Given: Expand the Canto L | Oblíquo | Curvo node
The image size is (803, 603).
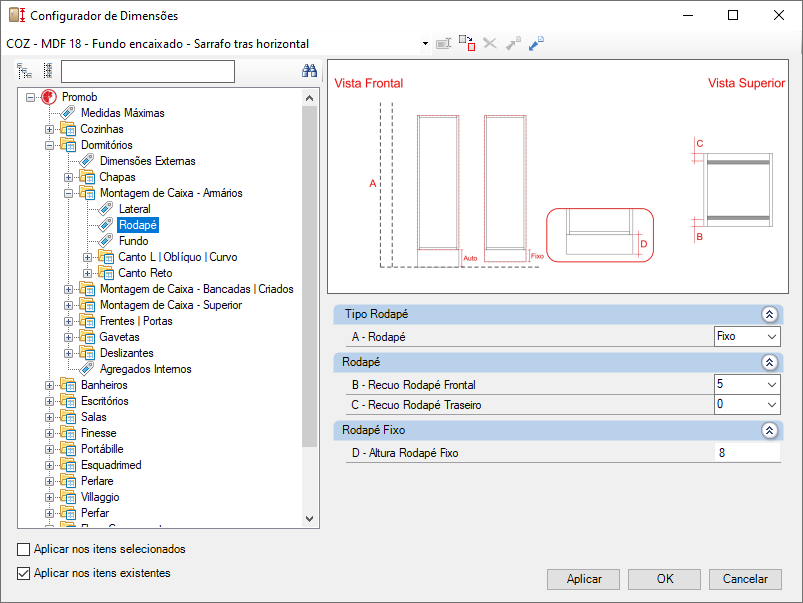Looking at the screenshot, I should pos(87,257).
